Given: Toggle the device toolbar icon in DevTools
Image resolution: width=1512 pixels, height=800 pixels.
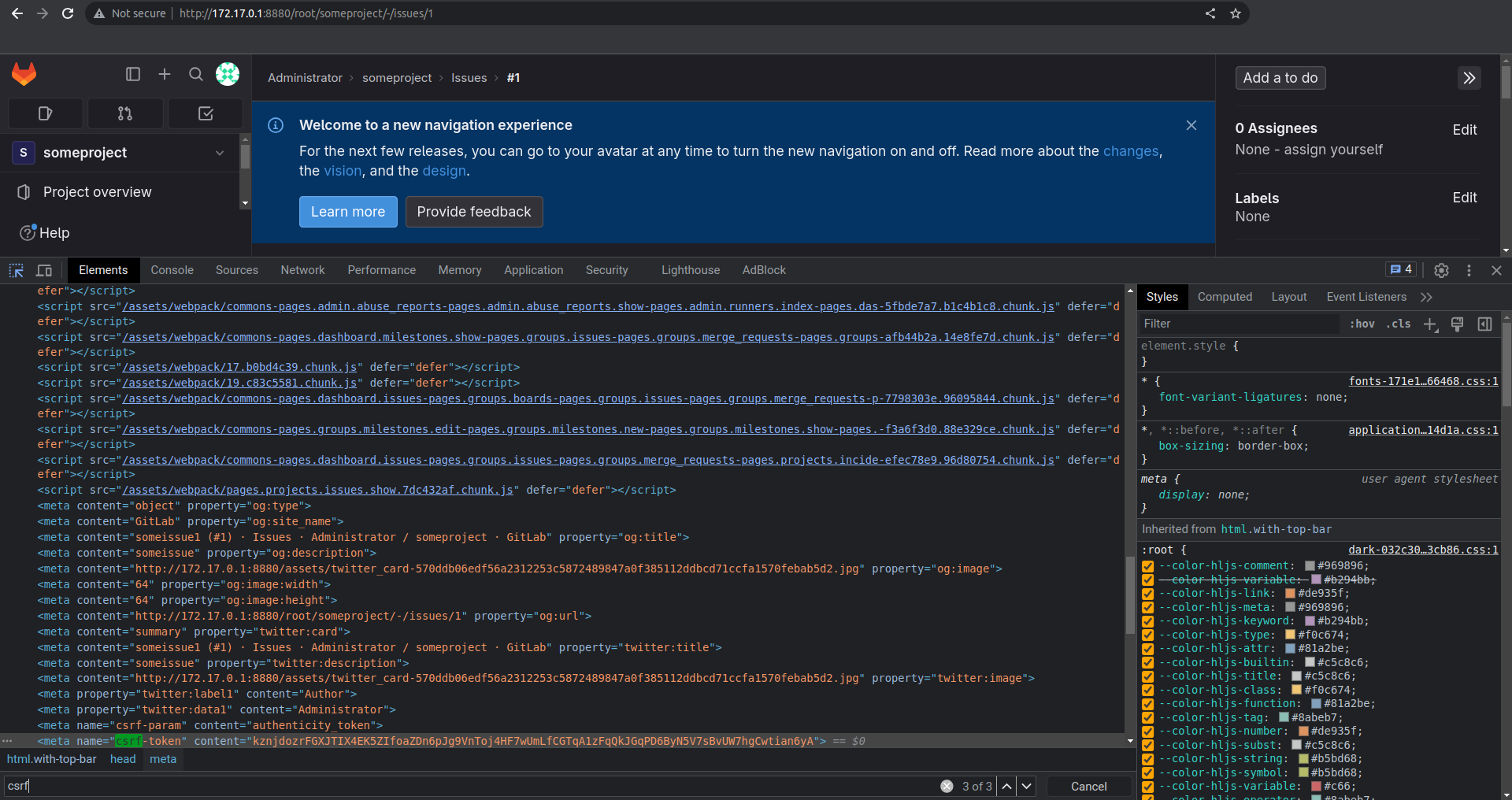Looking at the screenshot, I should click(x=44, y=270).
